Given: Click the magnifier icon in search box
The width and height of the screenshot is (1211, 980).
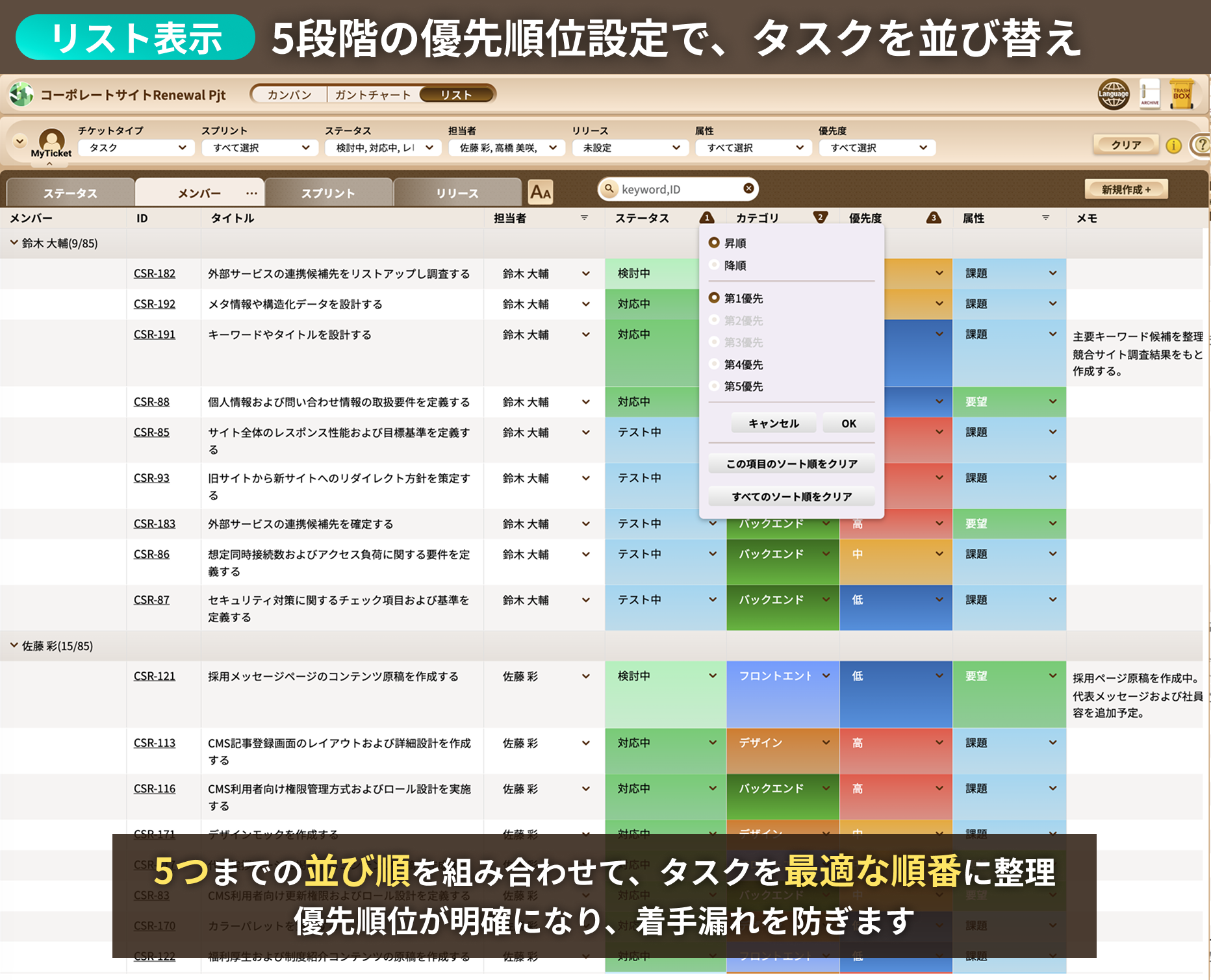Looking at the screenshot, I should pyautogui.click(x=609, y=188).
